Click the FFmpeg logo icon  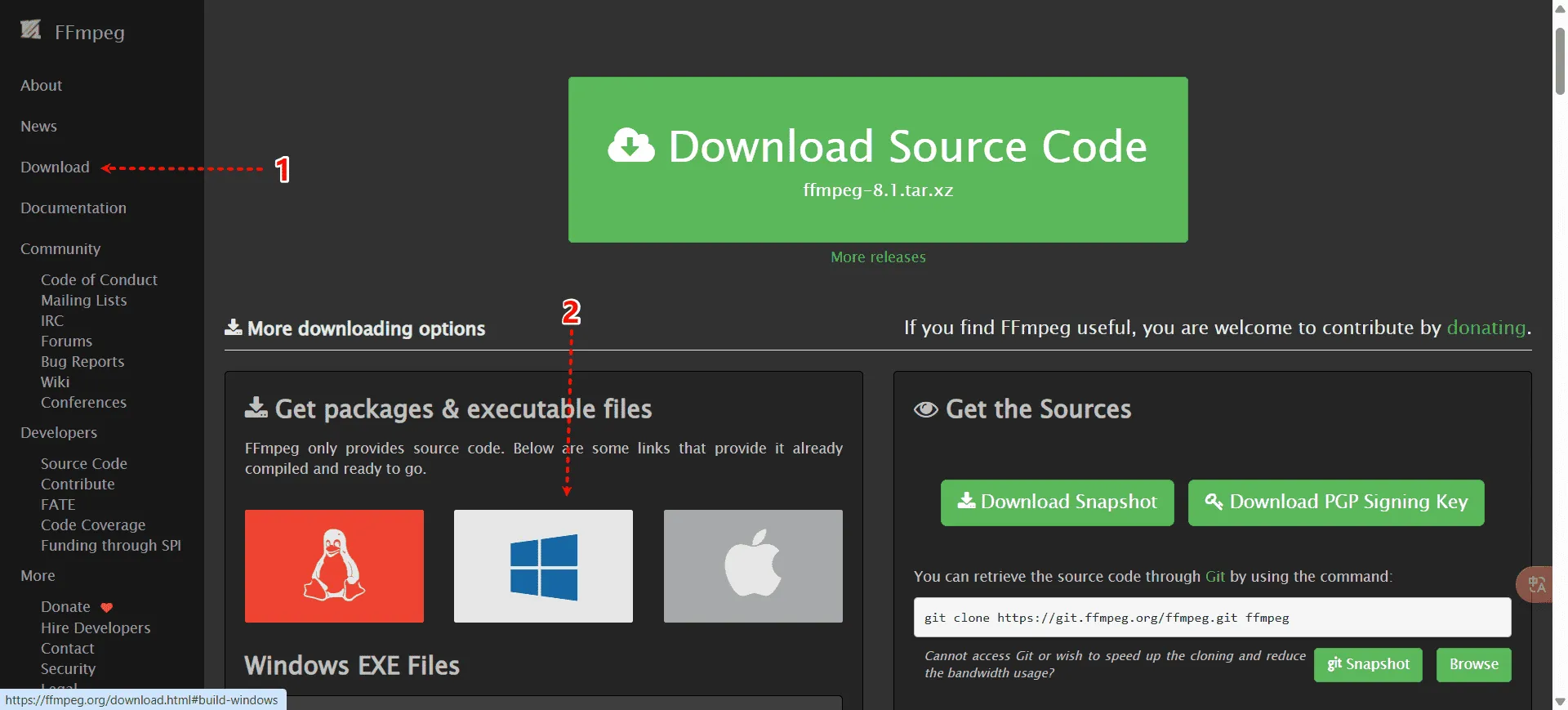(31, 31)
